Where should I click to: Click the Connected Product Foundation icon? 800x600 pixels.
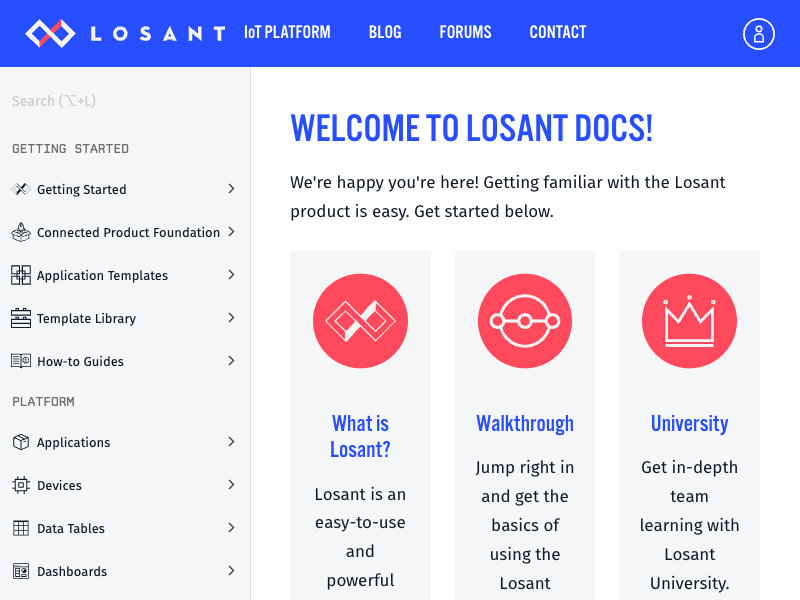coord(21,232)
